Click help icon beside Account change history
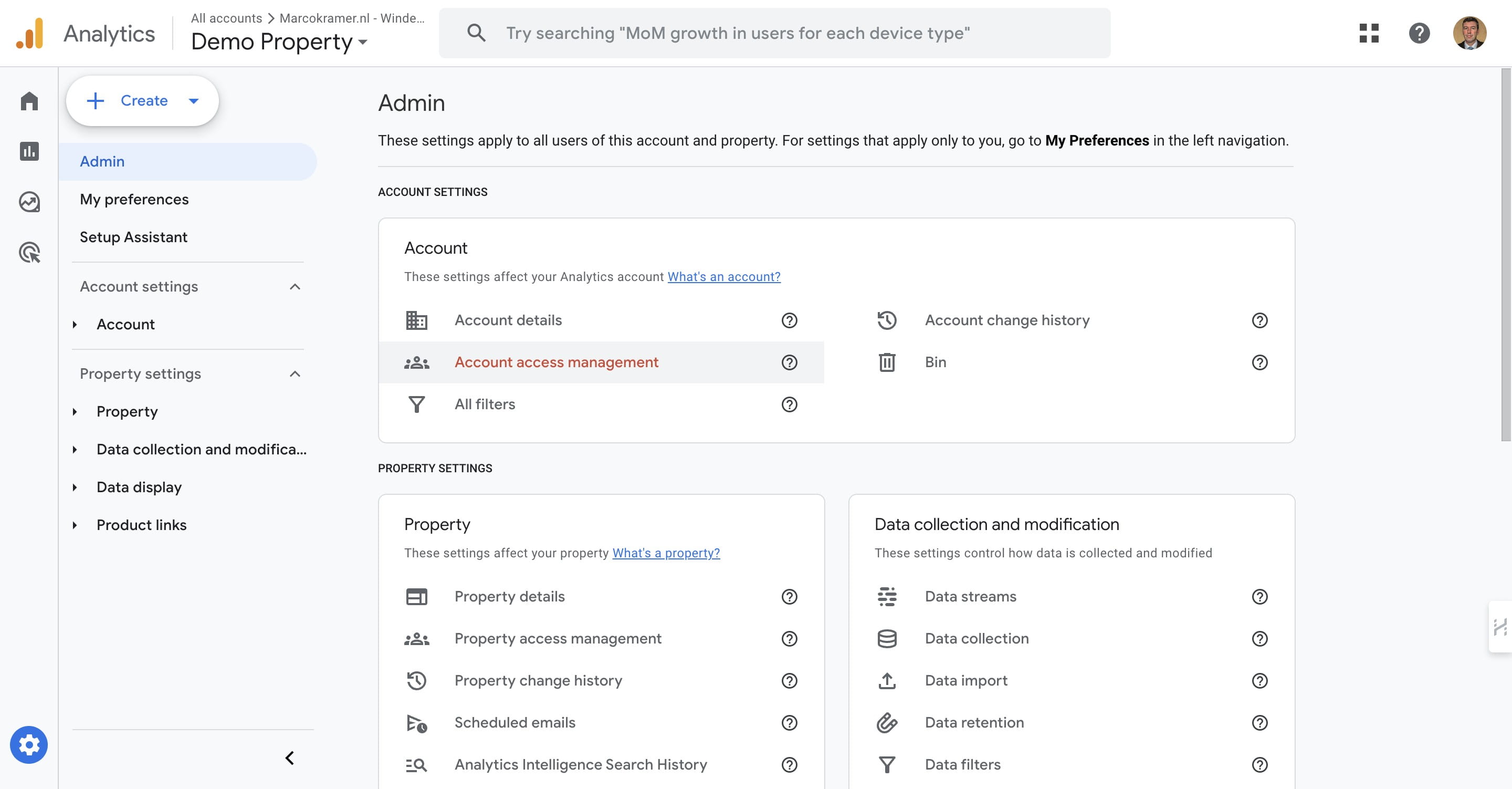This screenshot has width=1512, height=789. click(x=1259, y=320)
